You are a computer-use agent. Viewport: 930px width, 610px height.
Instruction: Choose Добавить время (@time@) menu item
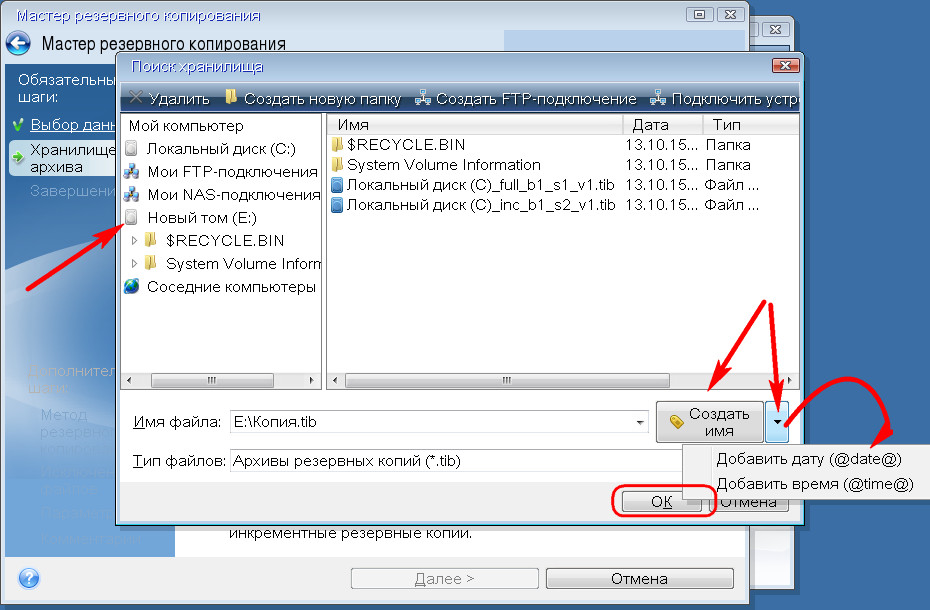pos(815,483)
